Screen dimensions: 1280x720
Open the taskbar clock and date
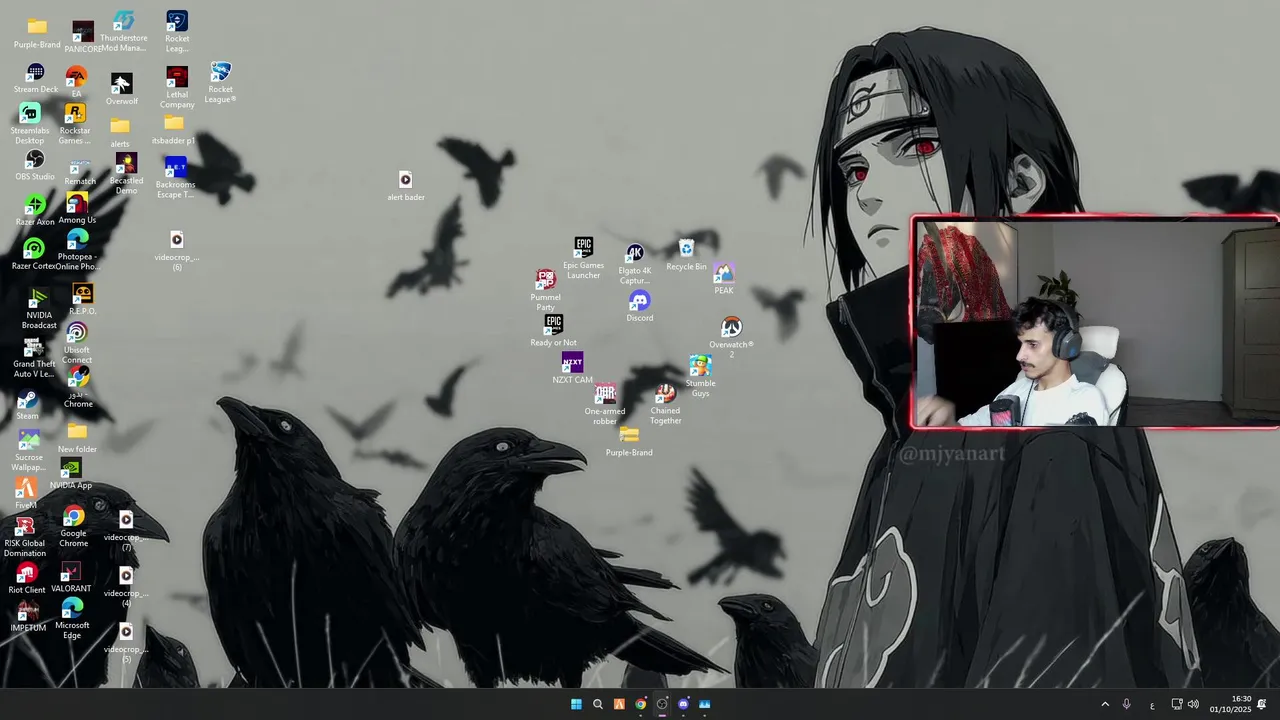1231,704
